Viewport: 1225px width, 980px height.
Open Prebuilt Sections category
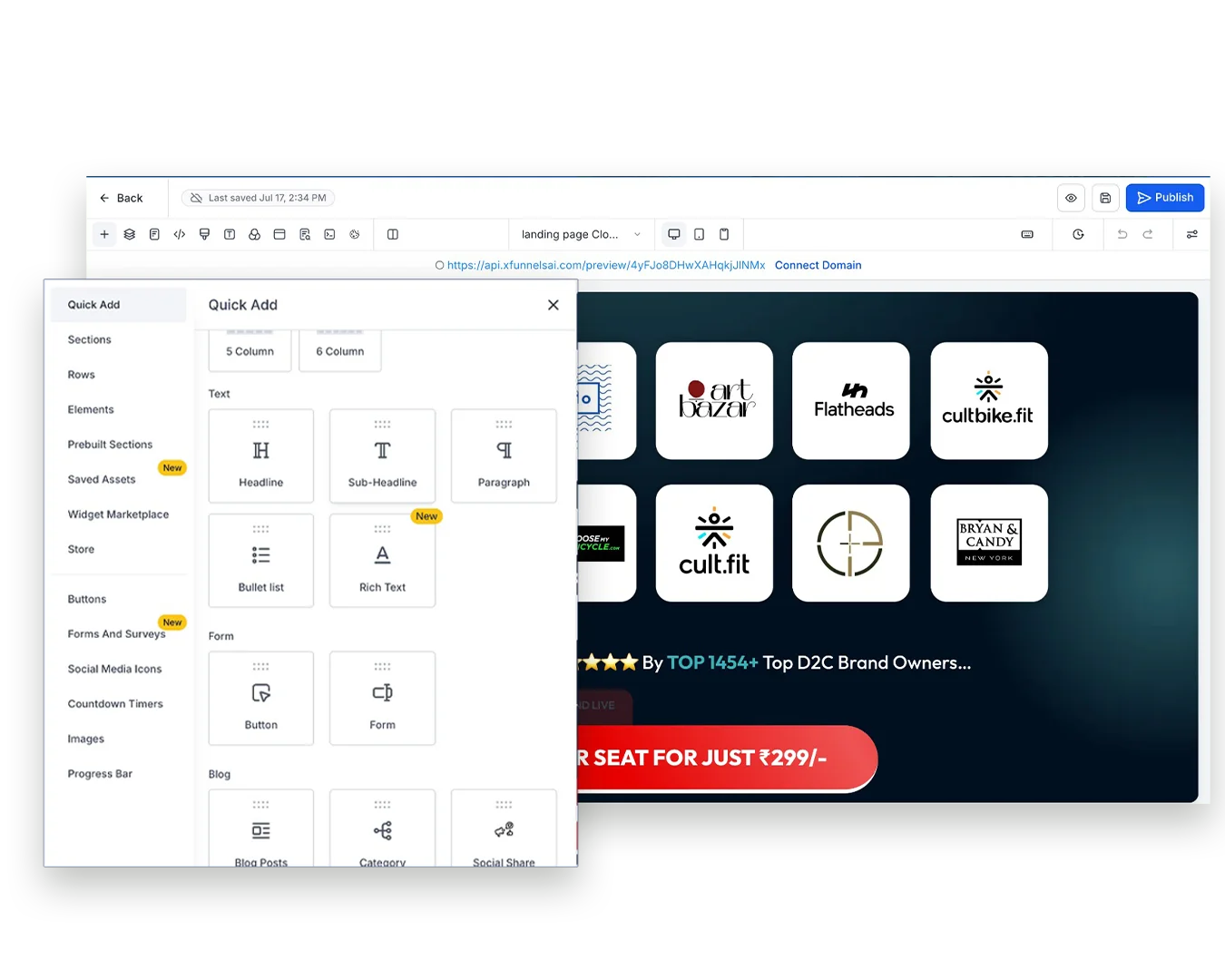110,445
